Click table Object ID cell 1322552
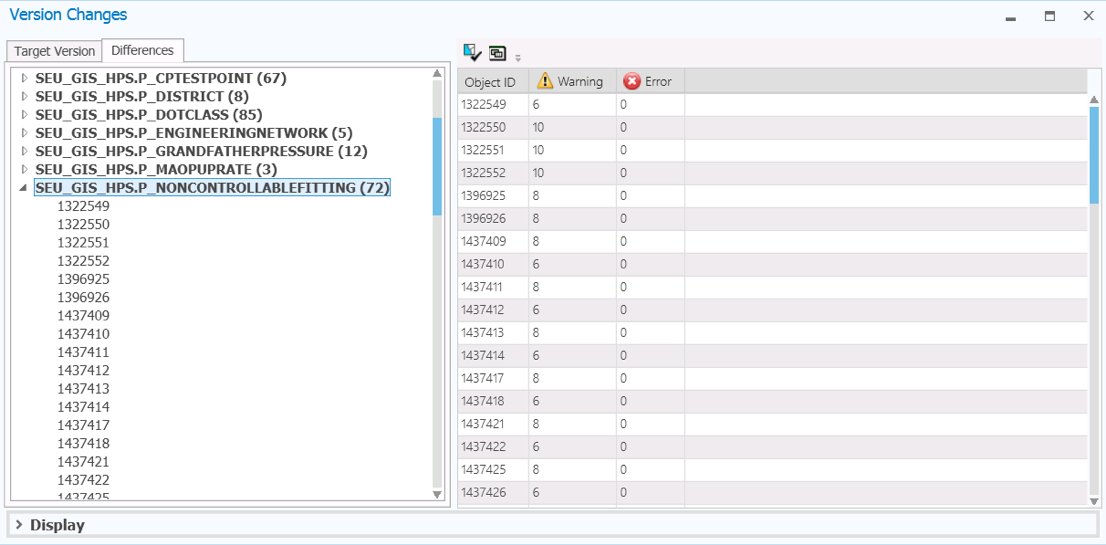Screen dimensions: 1106x545 click(x=492, y=173)
